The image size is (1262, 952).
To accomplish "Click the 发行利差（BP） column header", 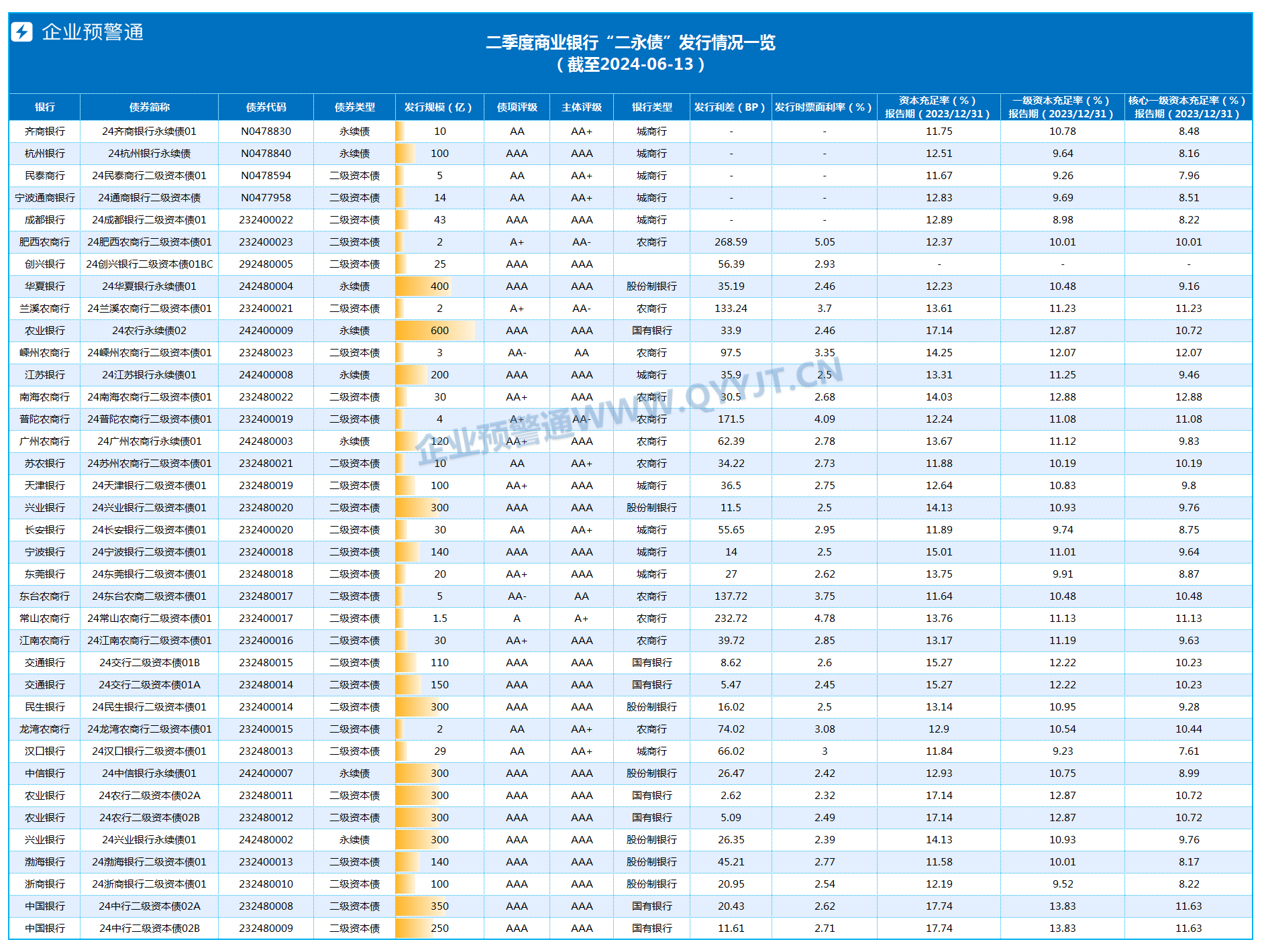I will (x=731, y=107).
